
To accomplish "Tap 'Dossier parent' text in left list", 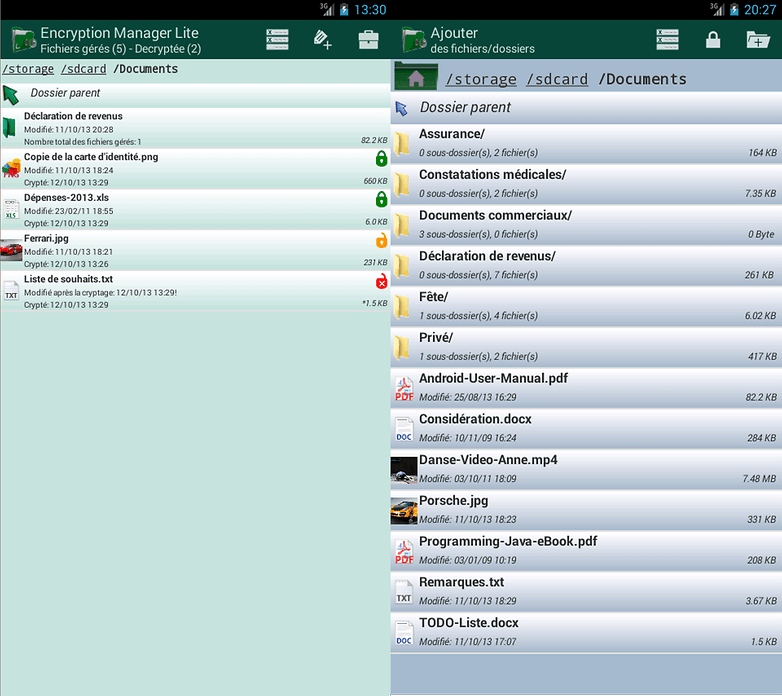I will [65, 93].
